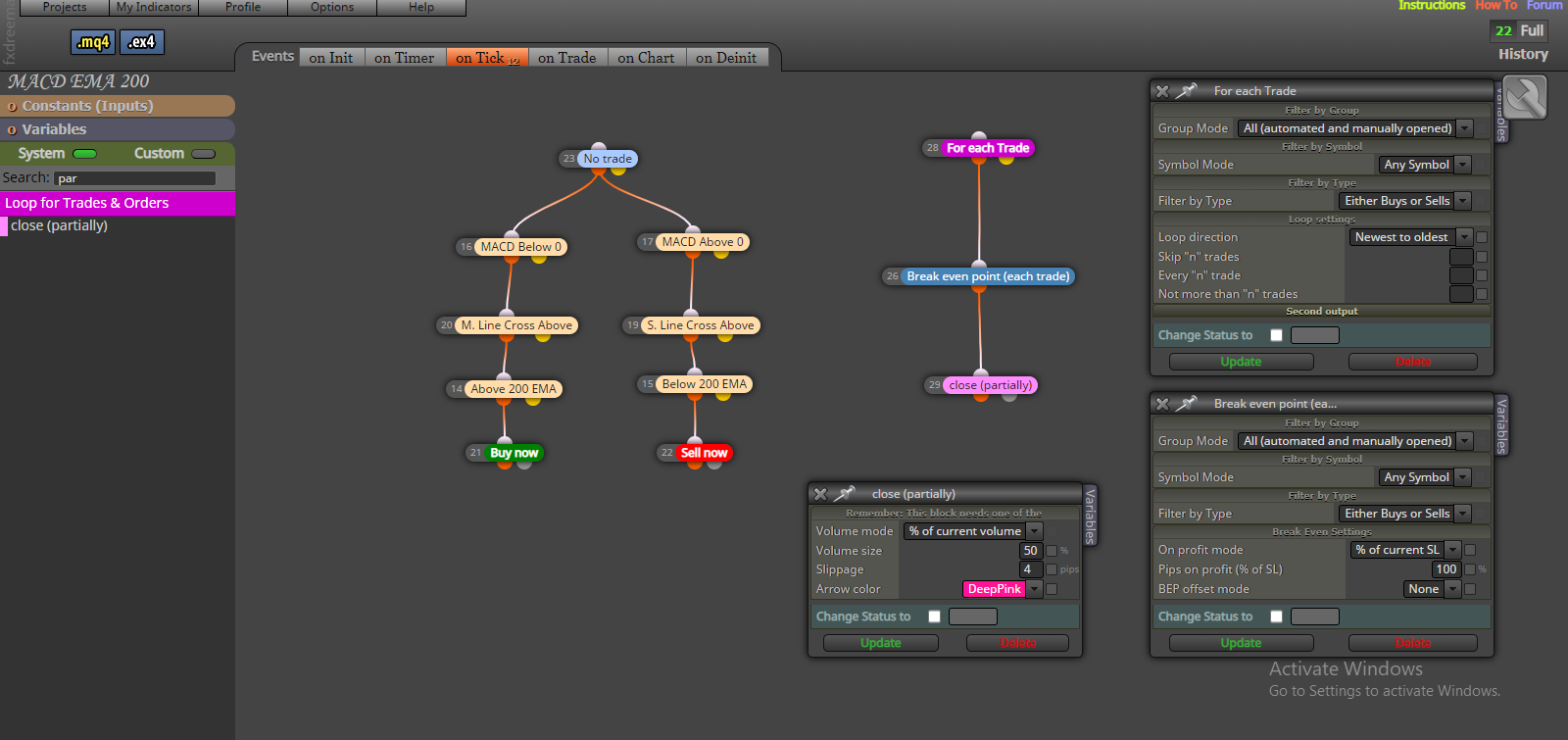Screen dimensions: 1568x740
Task: Click Update in For each Trade panel
Action: (x=1241, y=362)
